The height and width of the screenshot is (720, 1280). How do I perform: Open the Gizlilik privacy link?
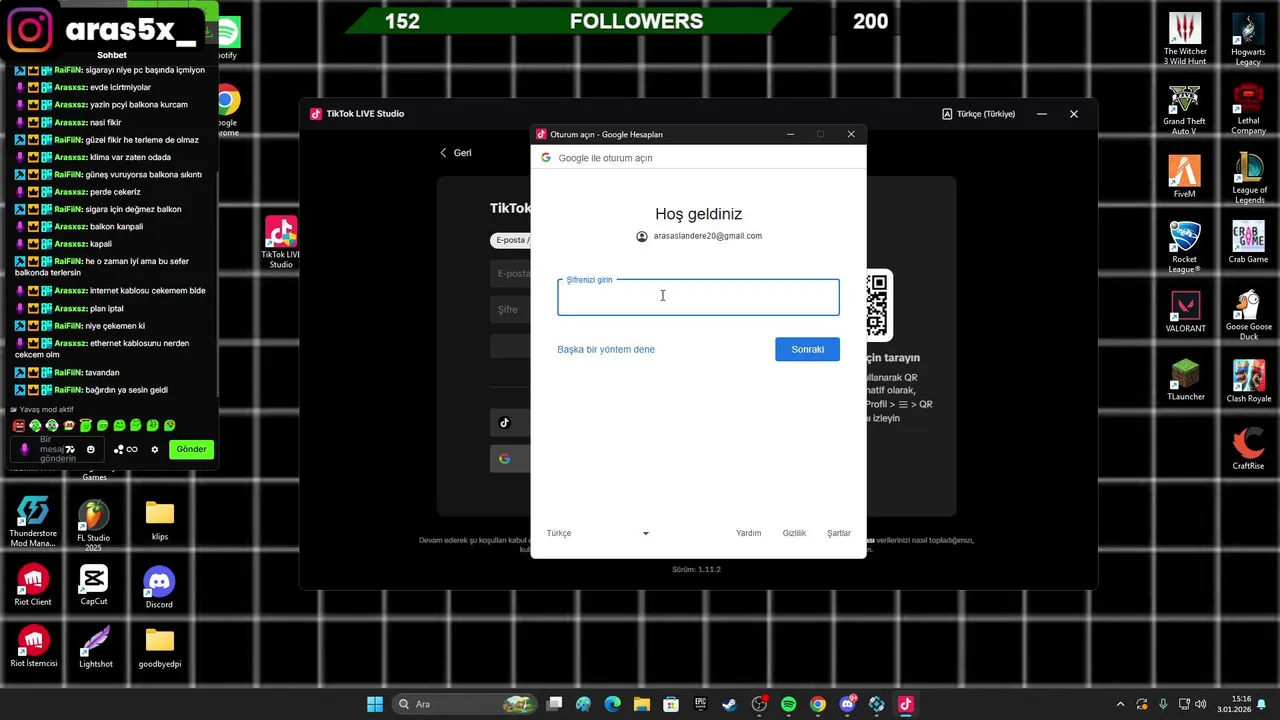pyautogui.click(x=794, y=533)
